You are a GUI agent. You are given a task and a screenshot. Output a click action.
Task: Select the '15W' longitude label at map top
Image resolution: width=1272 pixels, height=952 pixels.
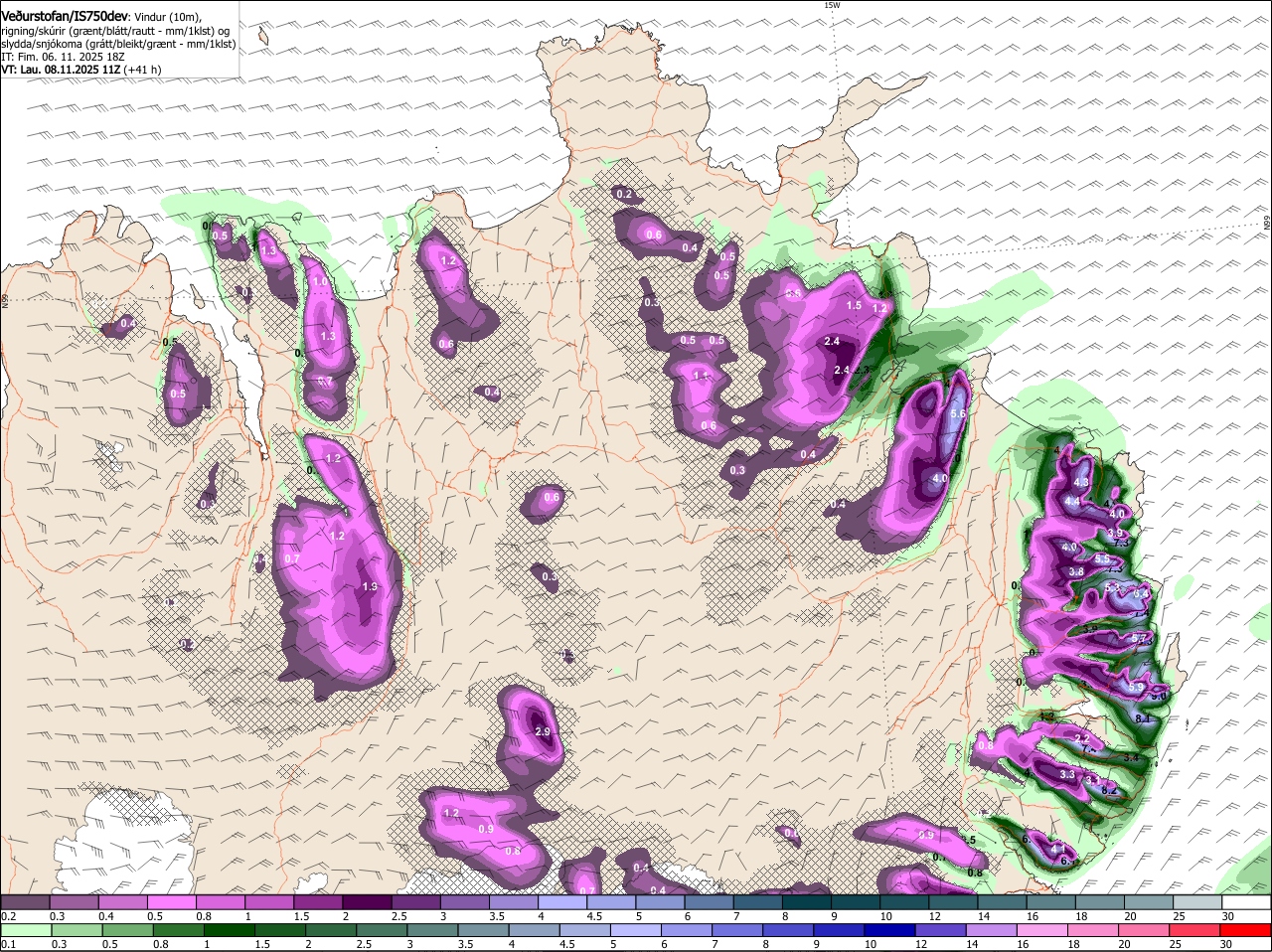point(832,5)
